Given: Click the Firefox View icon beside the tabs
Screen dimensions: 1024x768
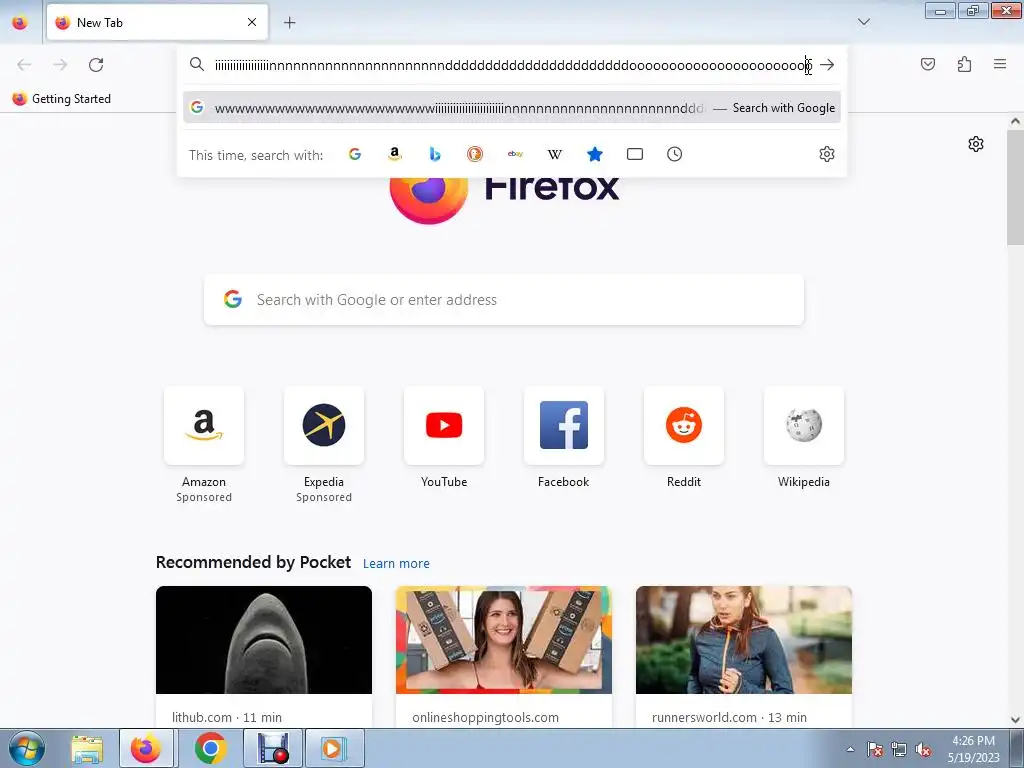Looking at the screenshot, I should 20,23.
